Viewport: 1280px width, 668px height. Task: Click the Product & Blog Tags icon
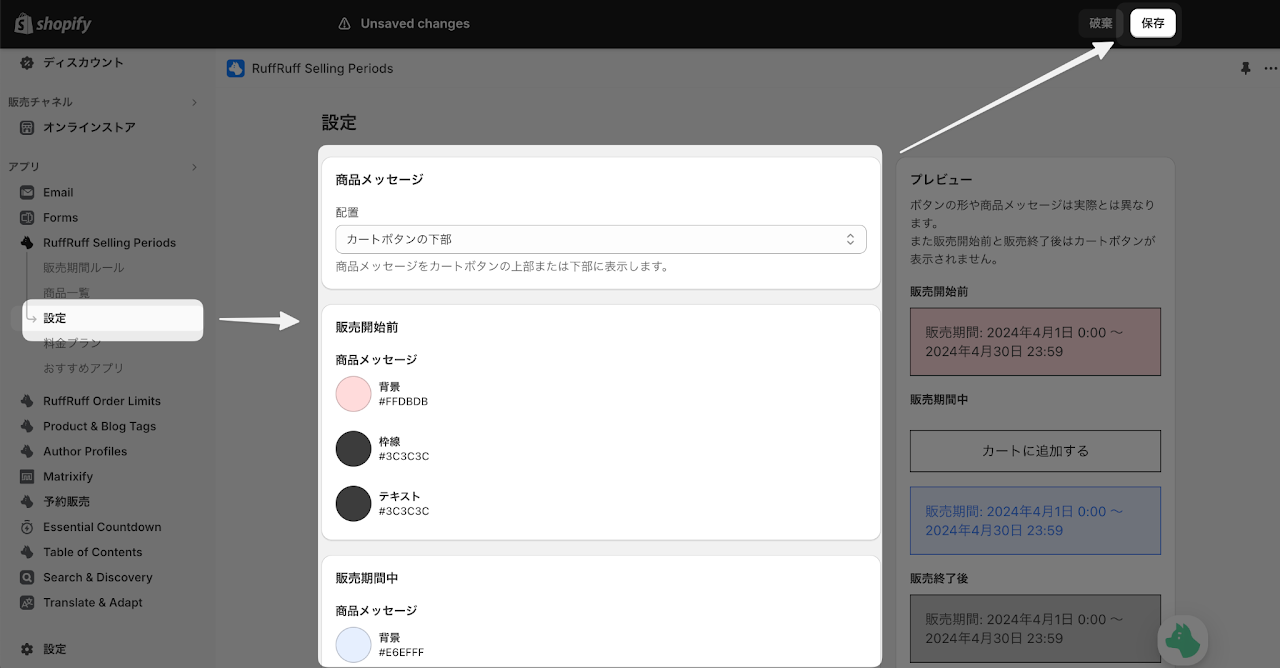point(27,426)
